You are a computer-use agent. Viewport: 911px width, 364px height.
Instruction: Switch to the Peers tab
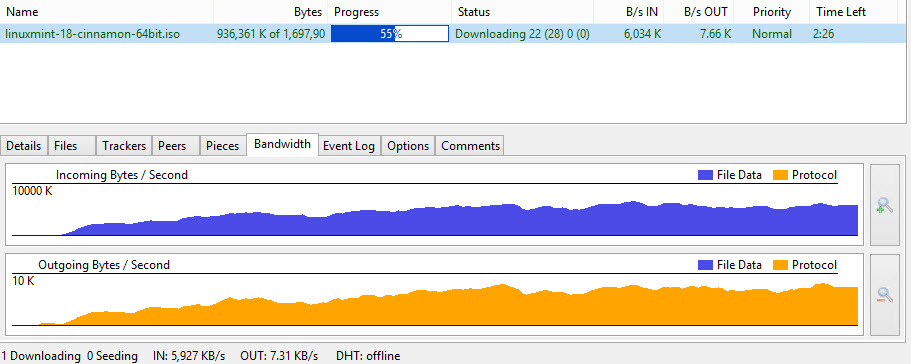tap(175, 146)
